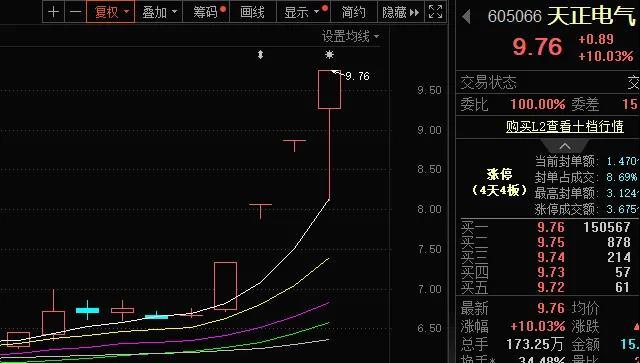Screen dimensions: 640x363
Task: Open 设置均线 moving average settings
Action: [x=351, y=36]
